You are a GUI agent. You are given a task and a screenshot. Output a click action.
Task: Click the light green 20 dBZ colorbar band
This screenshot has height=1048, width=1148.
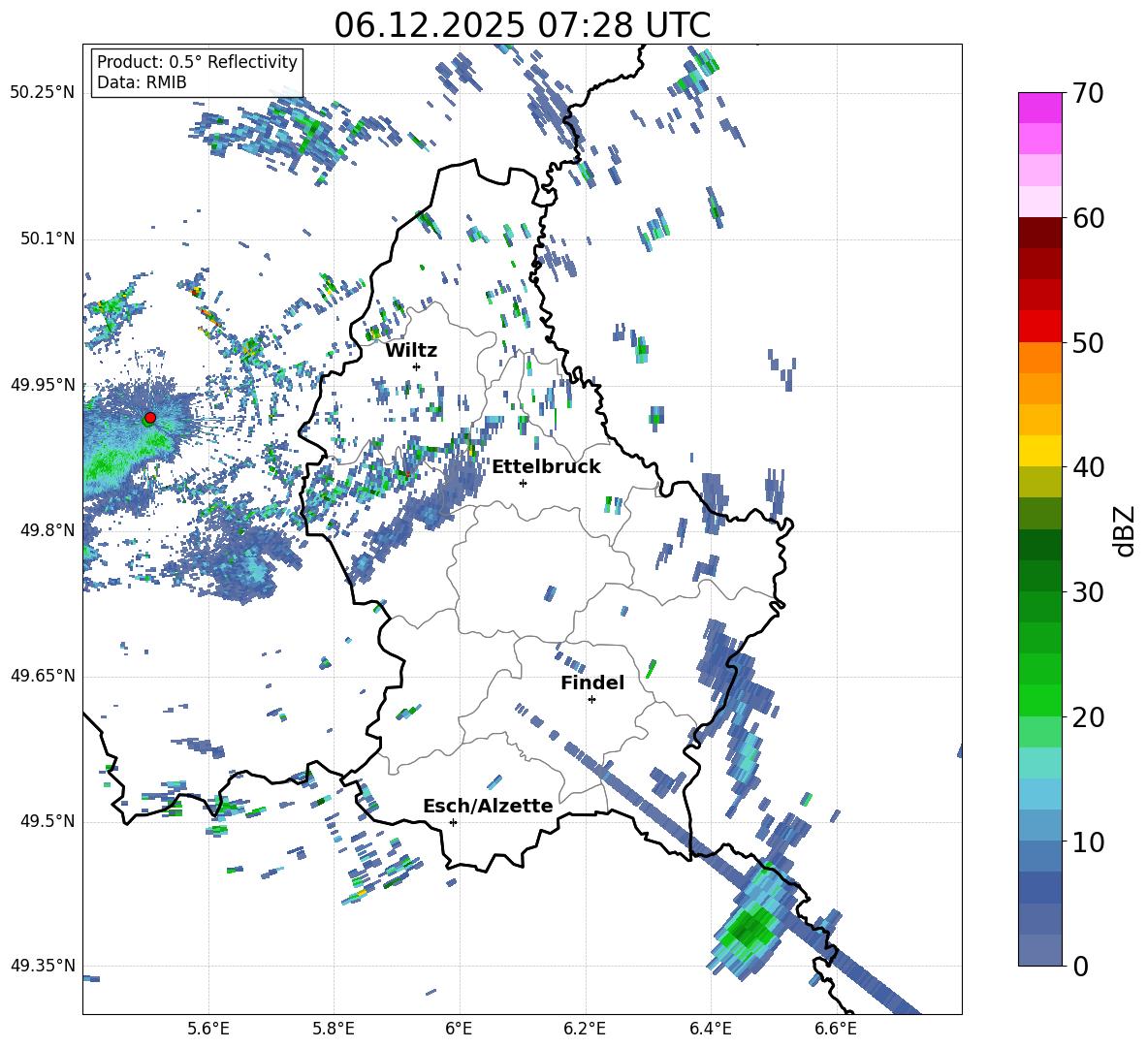click(1039, 731)
